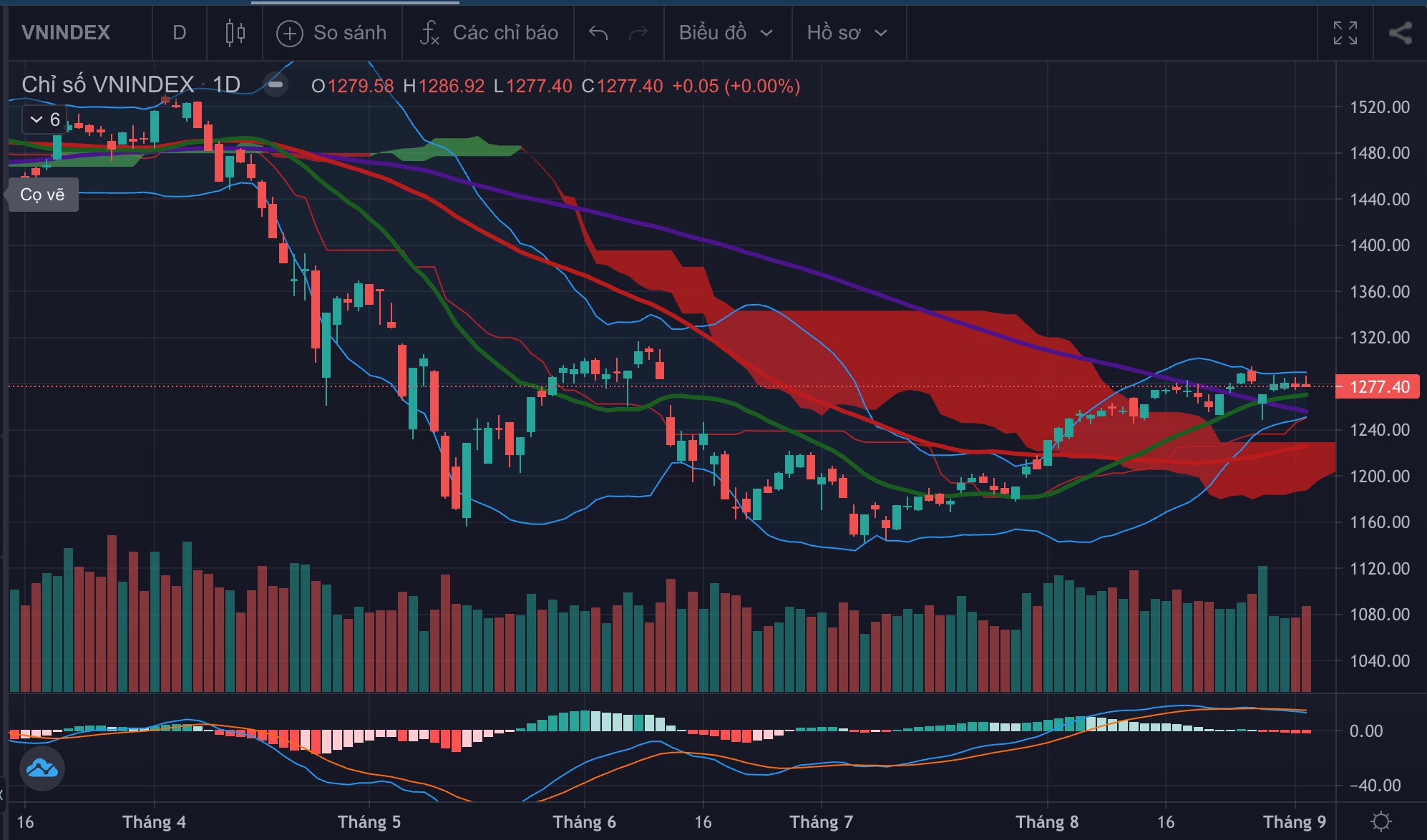This screenshot has width=1427, height=840.
Task: Click the 1520.00 price scale label
Action: coord(1380,107)
